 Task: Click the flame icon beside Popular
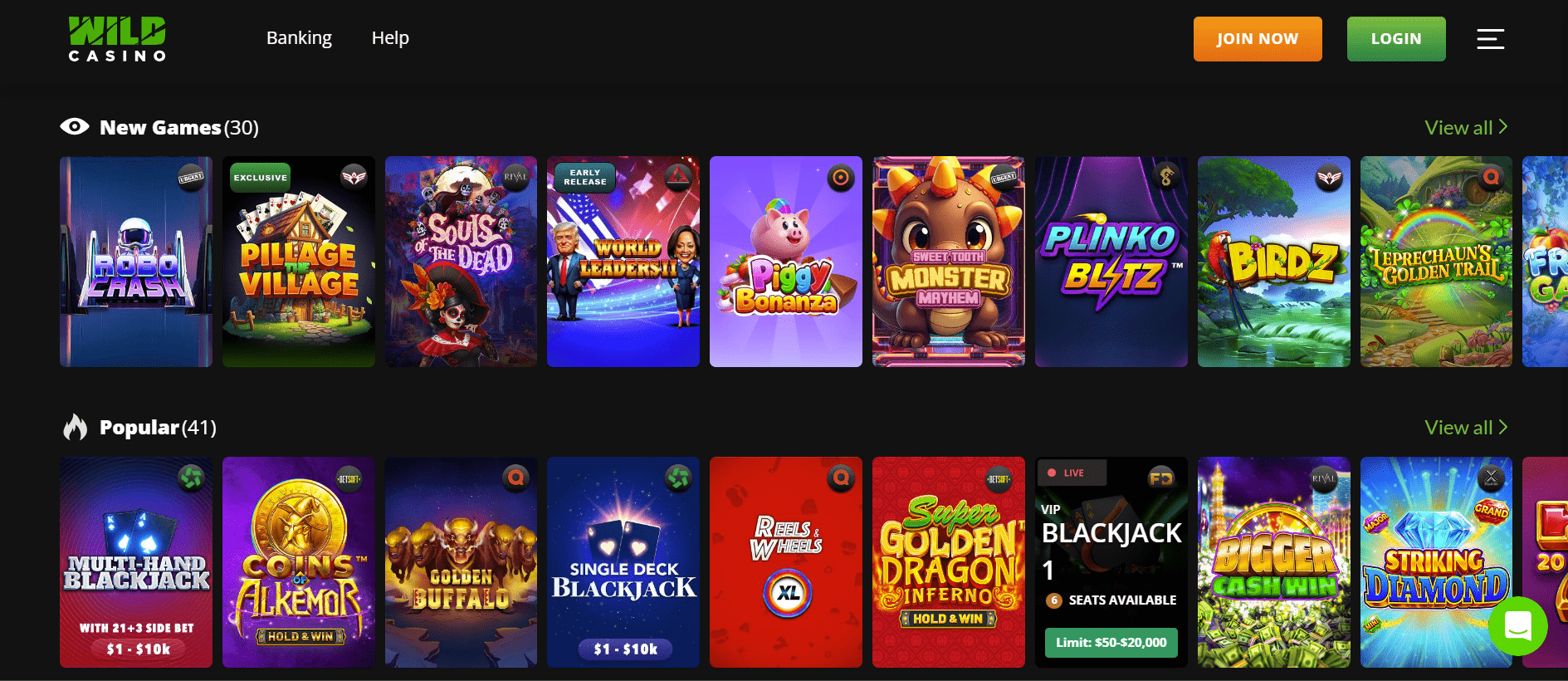coord(76,427)
